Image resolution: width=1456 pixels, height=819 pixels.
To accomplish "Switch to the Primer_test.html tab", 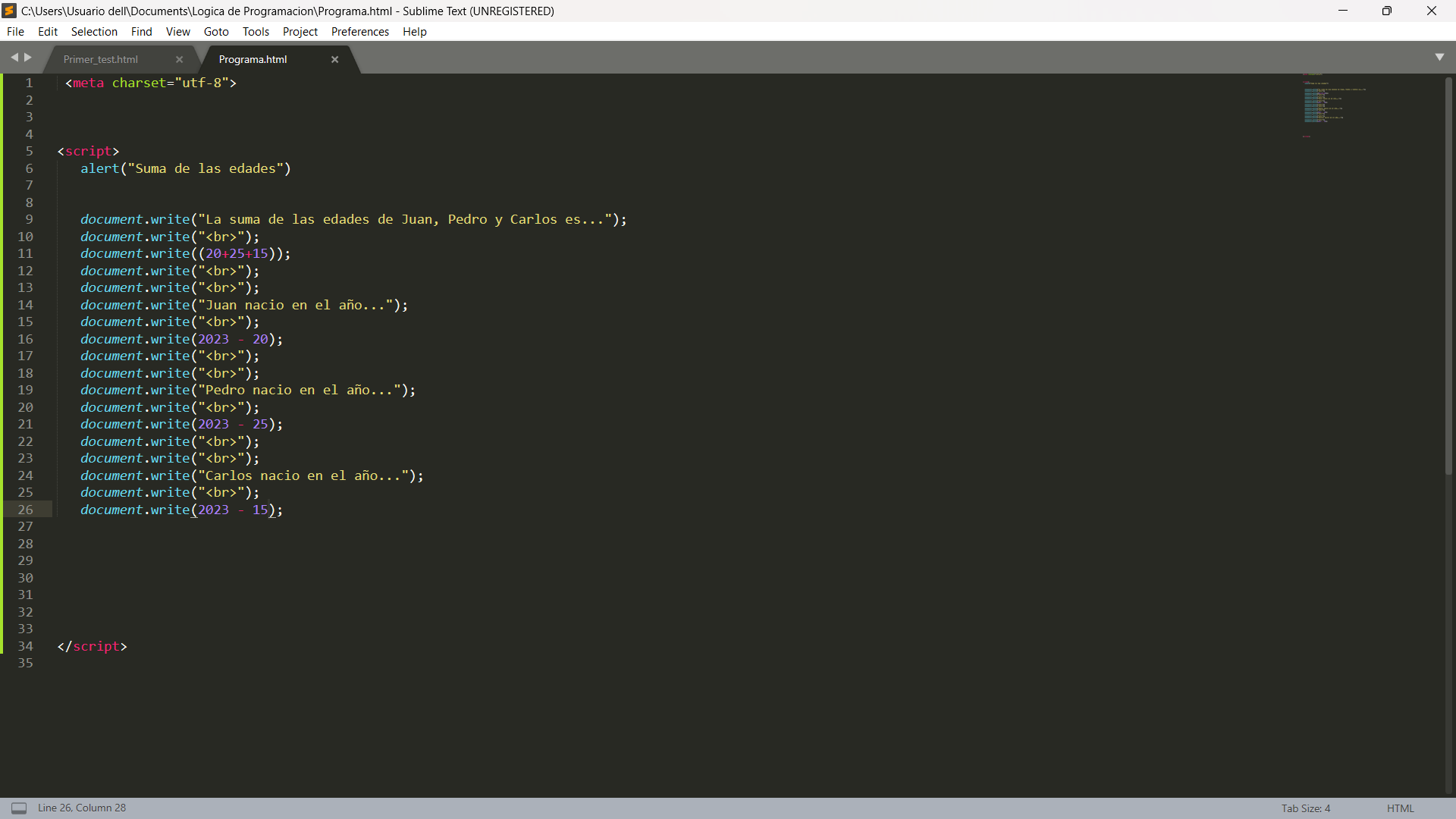I will click(101, 59).
